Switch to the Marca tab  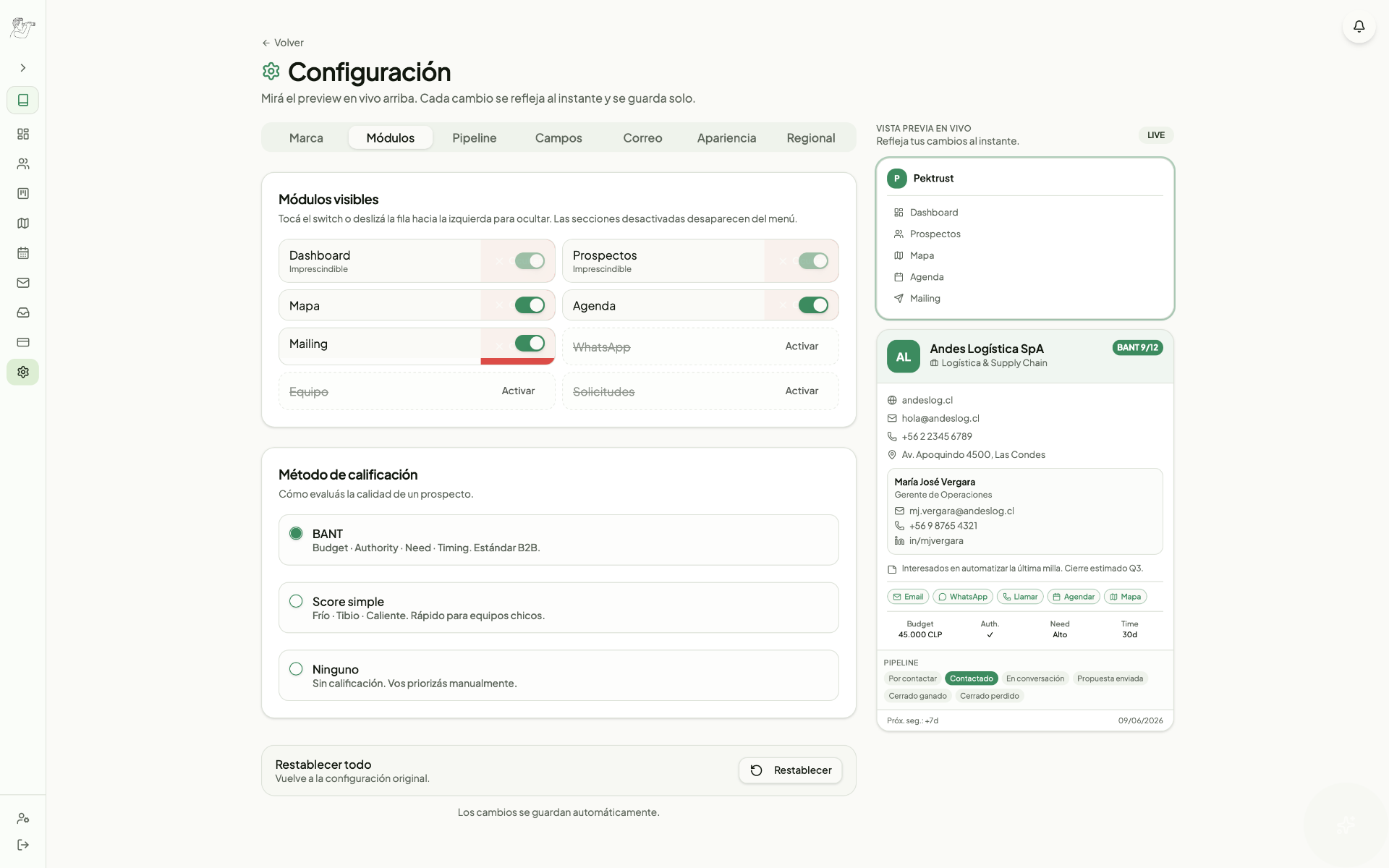pos(306,137)
